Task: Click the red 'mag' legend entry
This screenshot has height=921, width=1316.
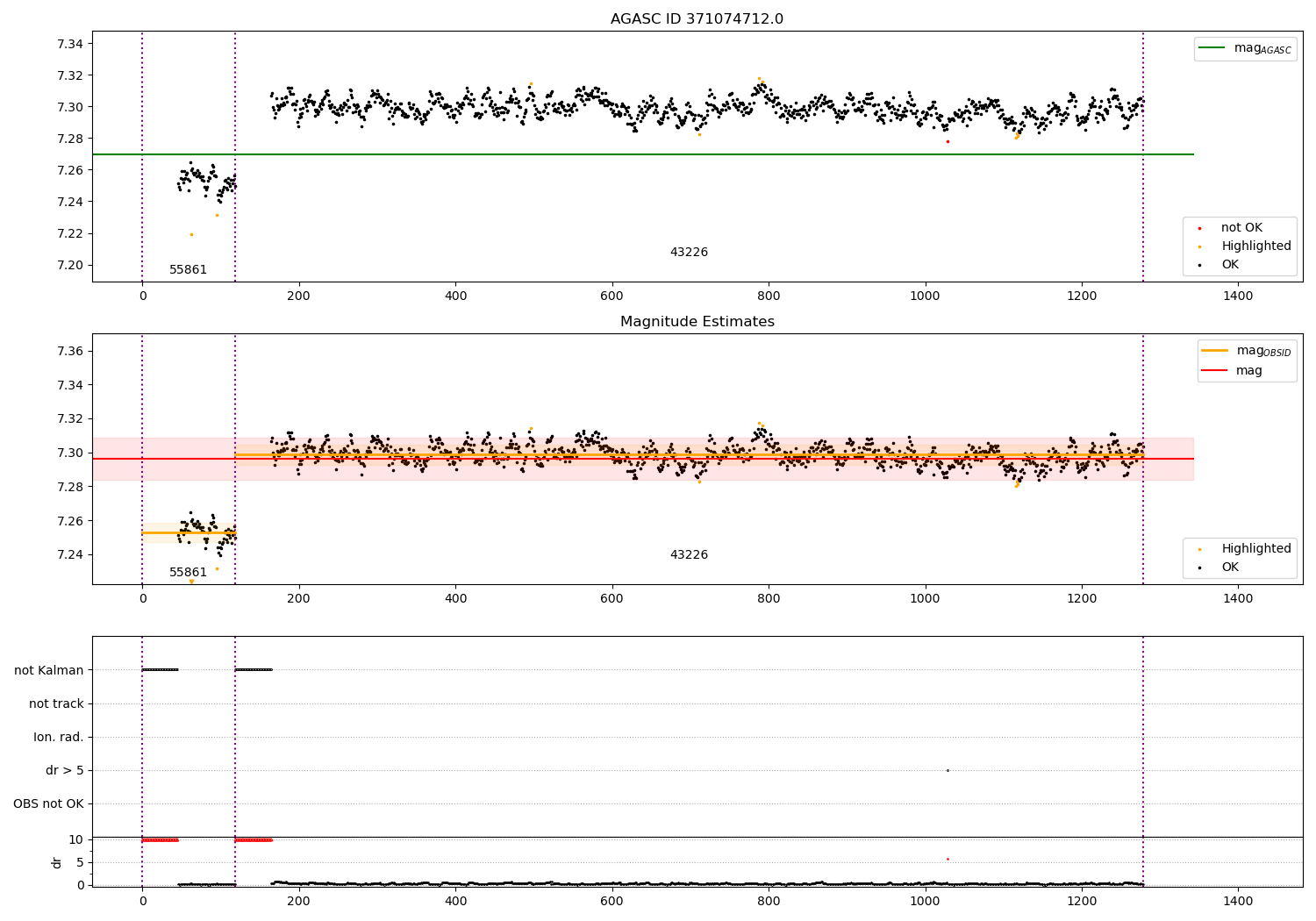Action: coord(1233,370)
